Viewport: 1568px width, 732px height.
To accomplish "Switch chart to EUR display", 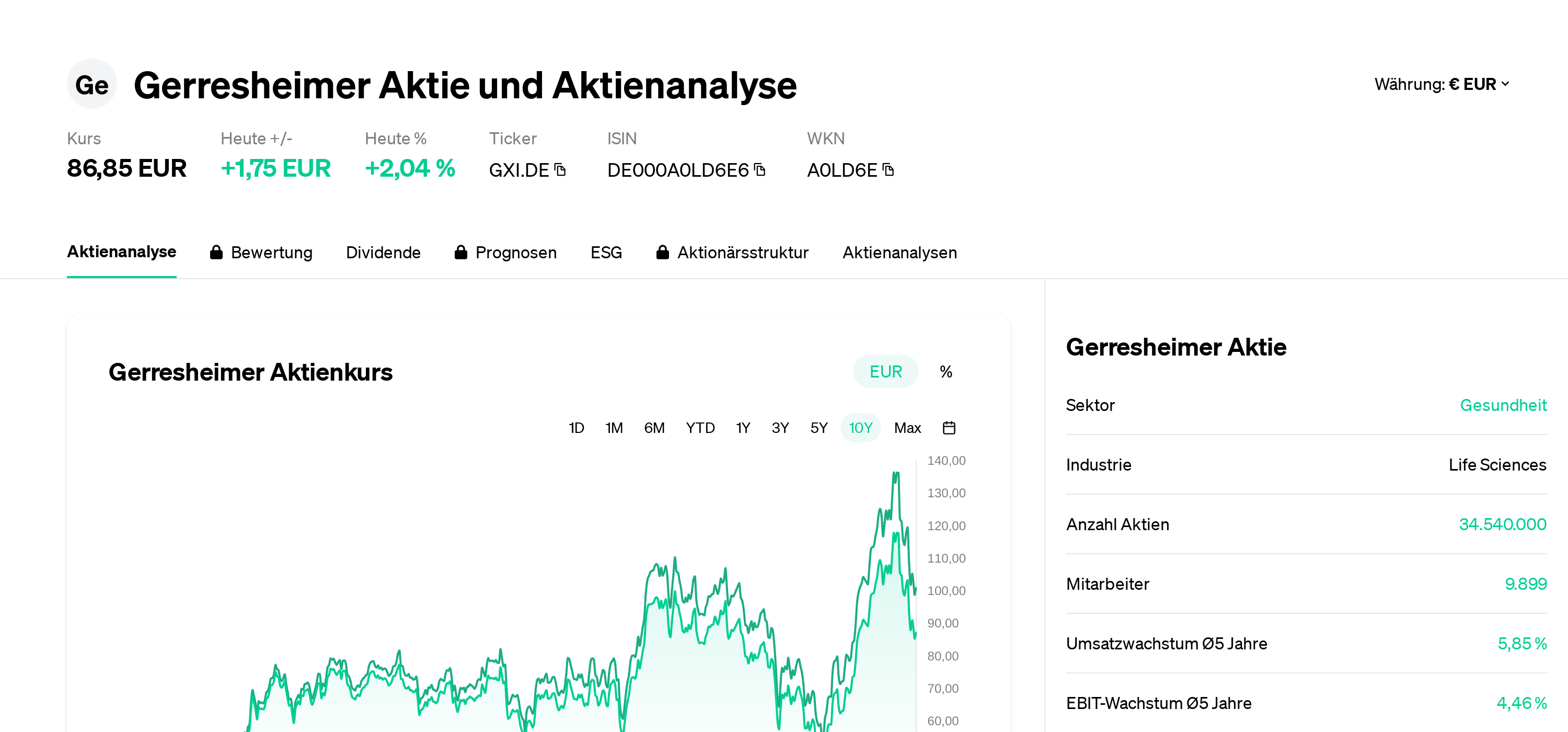I will point(885,371).
